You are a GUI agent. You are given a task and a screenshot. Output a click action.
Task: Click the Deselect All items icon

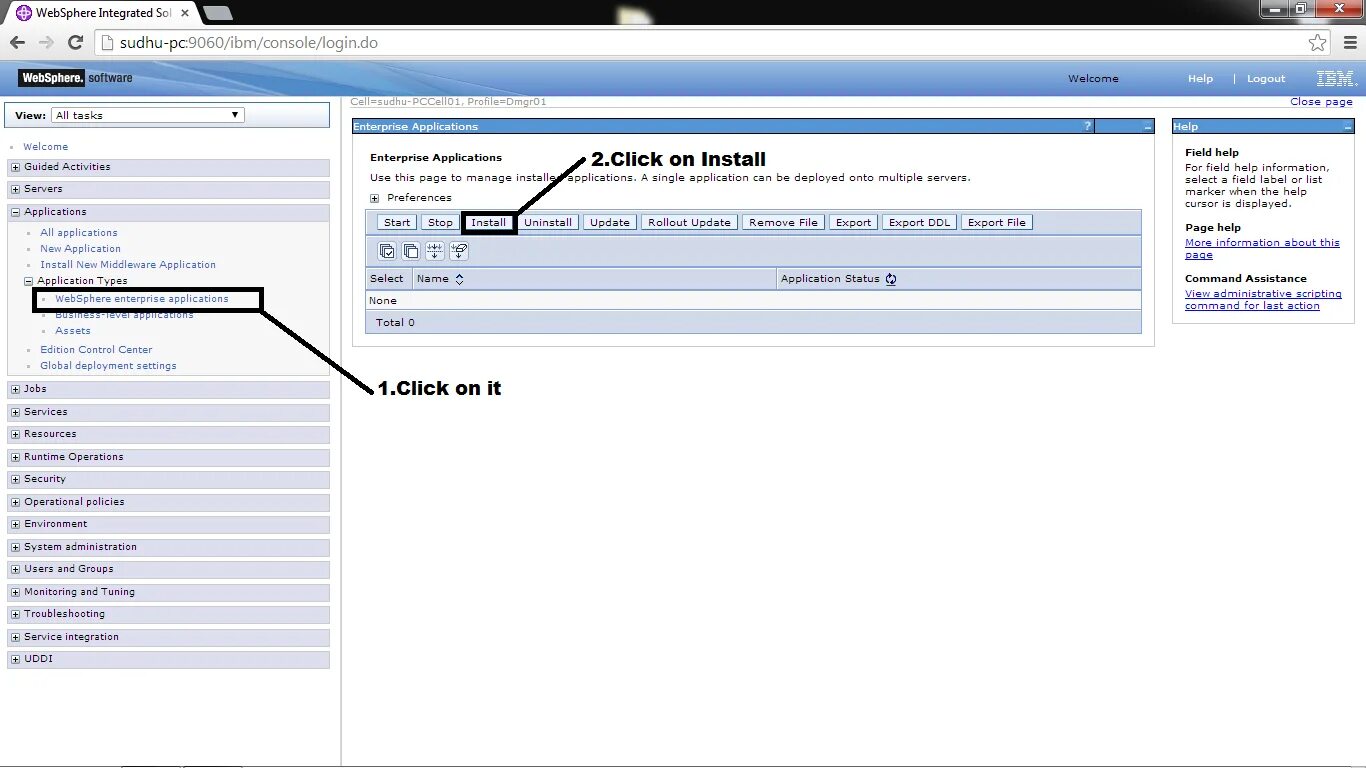tap(411, 251)
